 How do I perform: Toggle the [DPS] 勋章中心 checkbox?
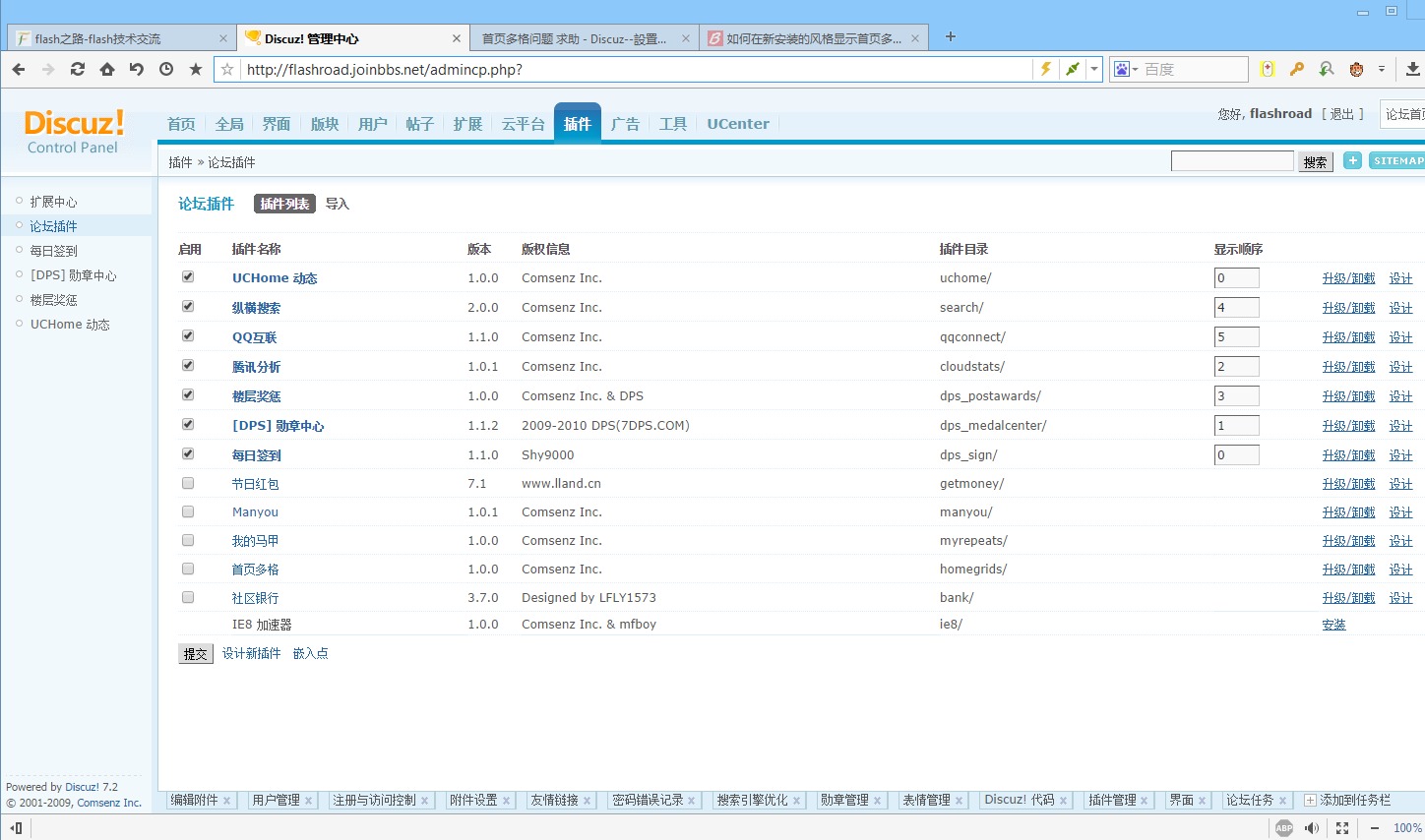(x=188, y=425)
